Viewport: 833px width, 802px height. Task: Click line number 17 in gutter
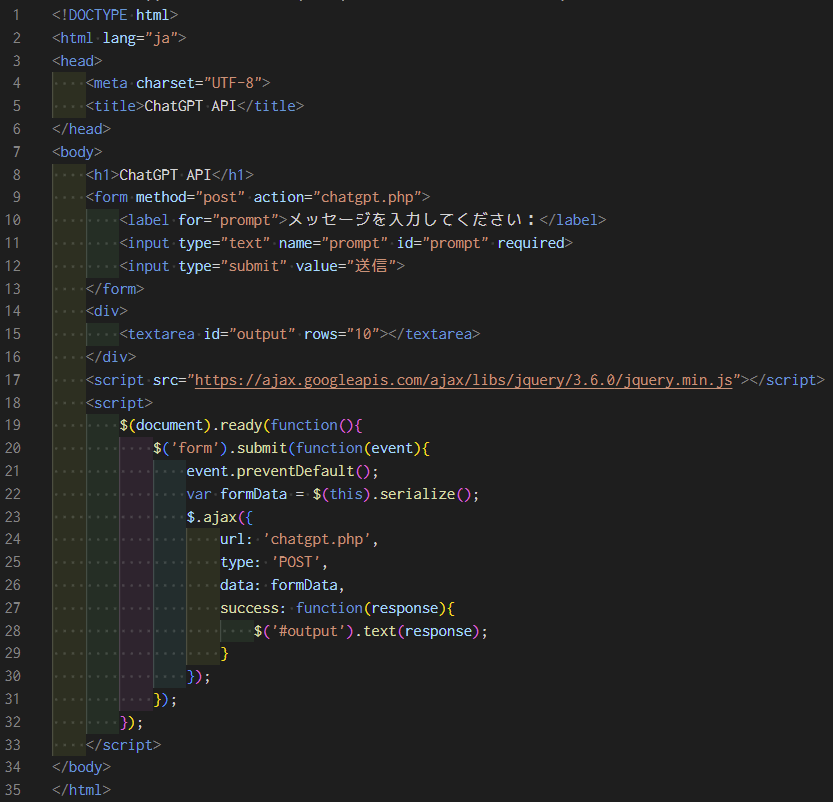pyautogui.click(x=13, y=380)
